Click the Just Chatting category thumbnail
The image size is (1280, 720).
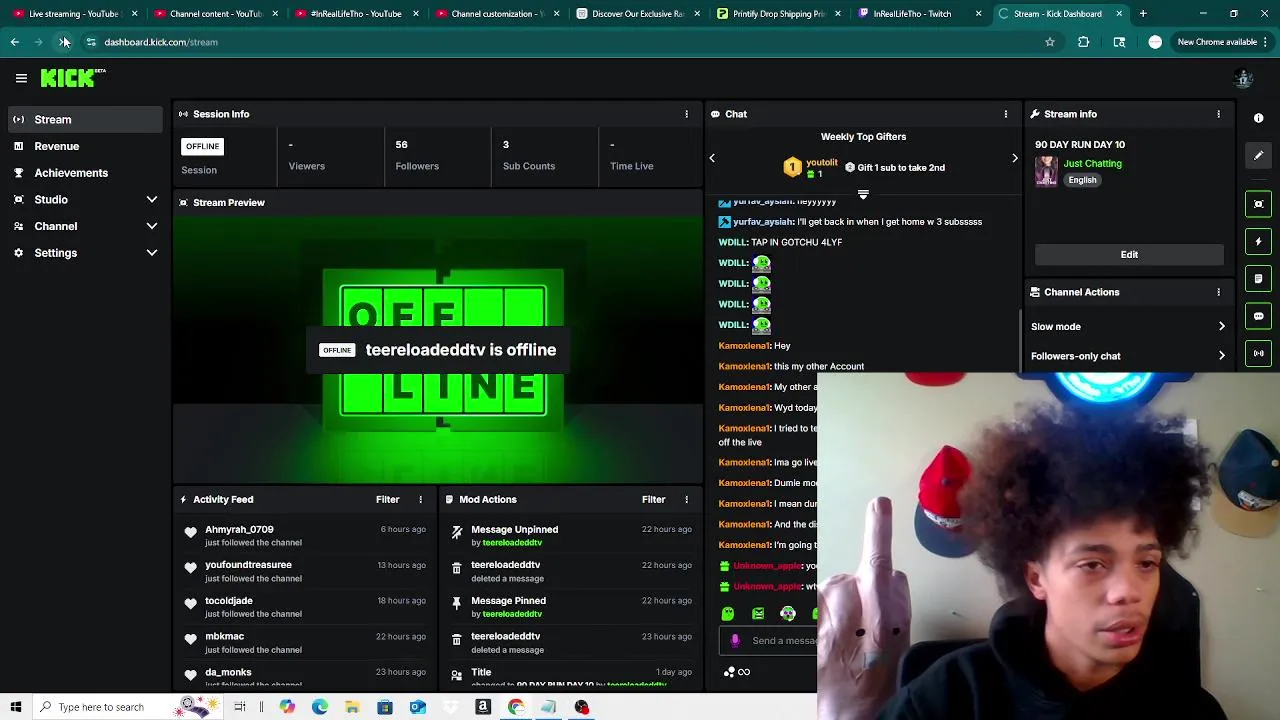[1046, 171]
